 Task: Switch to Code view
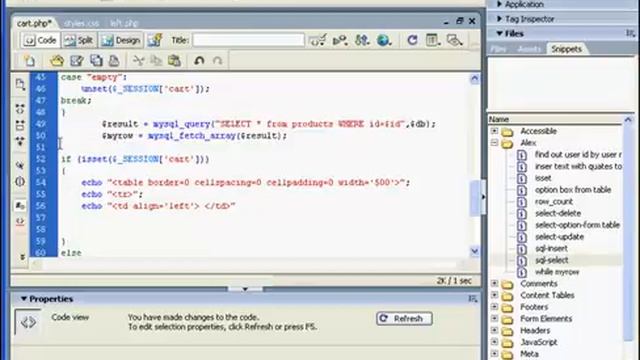click(40, 40)
